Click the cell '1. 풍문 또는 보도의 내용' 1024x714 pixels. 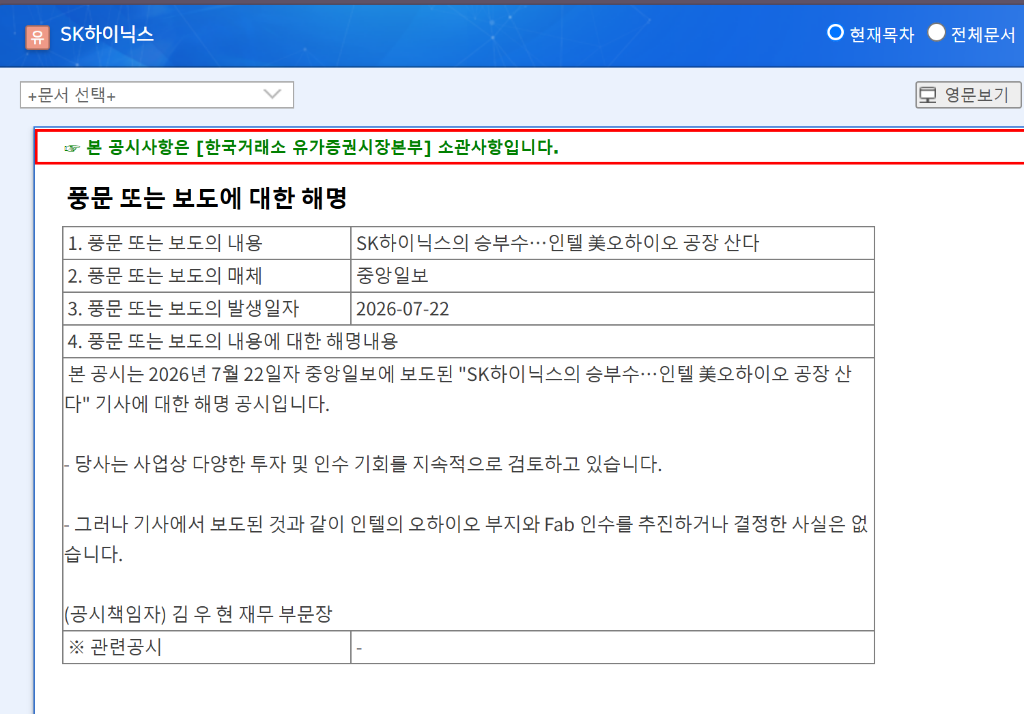206,243
